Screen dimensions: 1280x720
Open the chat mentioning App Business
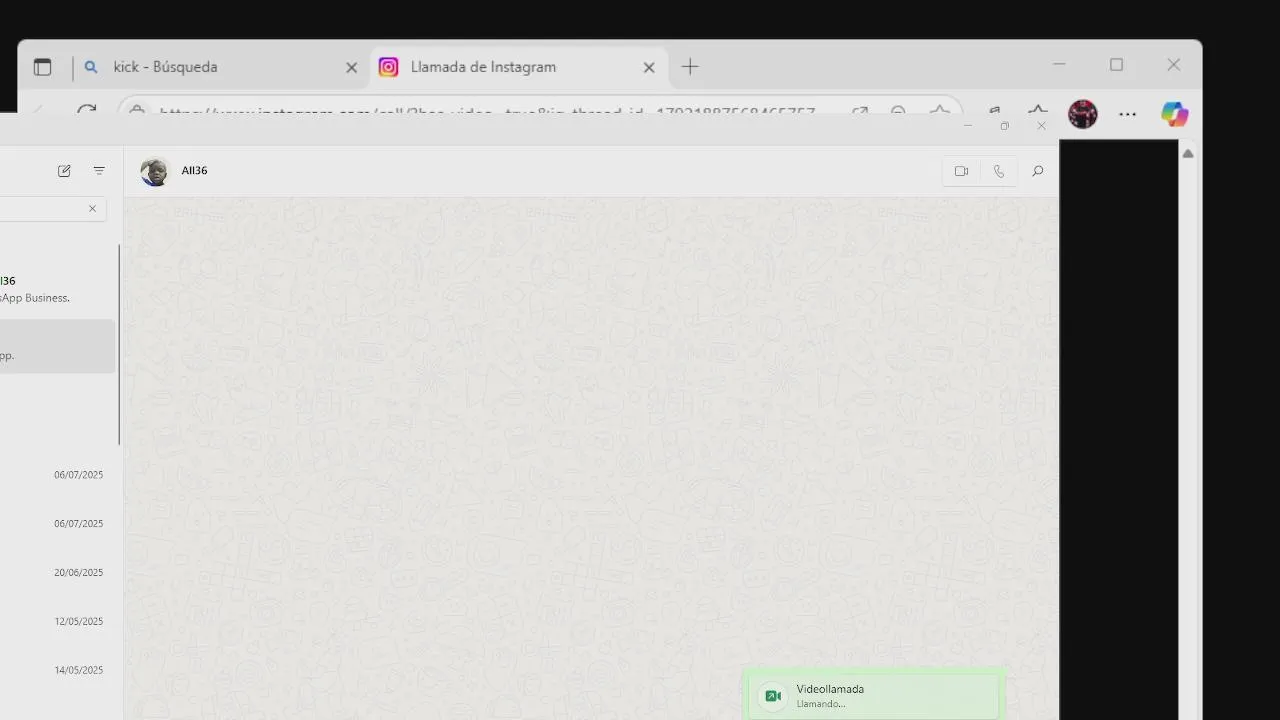click(58, 289)
